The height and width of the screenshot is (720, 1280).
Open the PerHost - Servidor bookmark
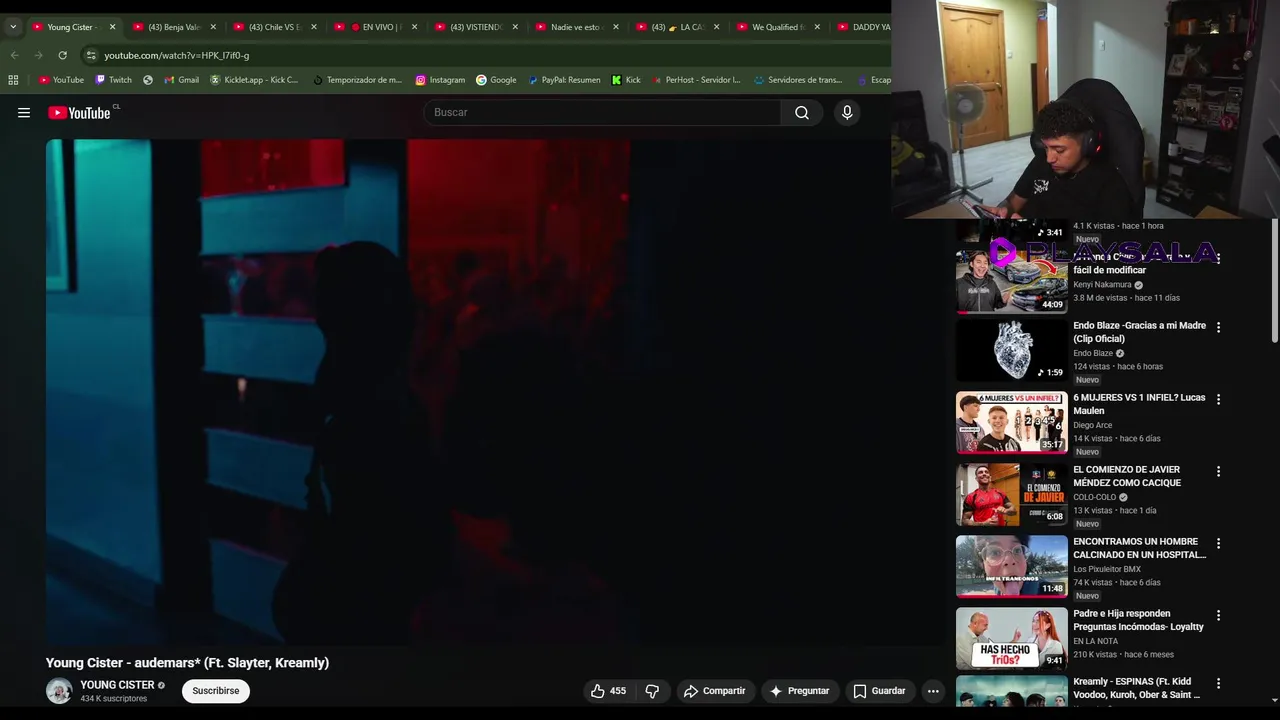click(696, 80)
